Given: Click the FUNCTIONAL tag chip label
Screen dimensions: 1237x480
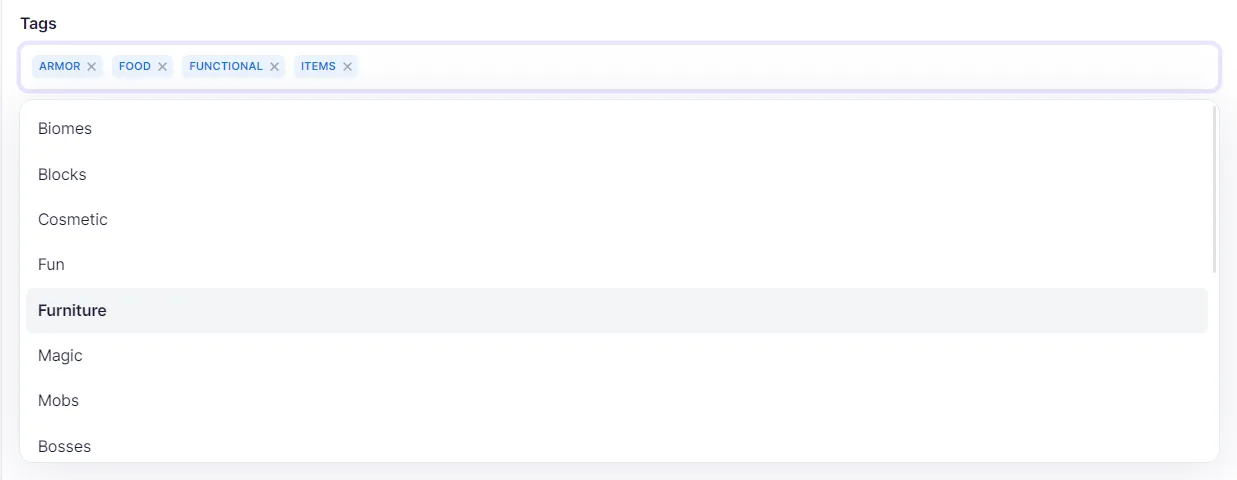Looking at the screenshot, I should 226,67.
